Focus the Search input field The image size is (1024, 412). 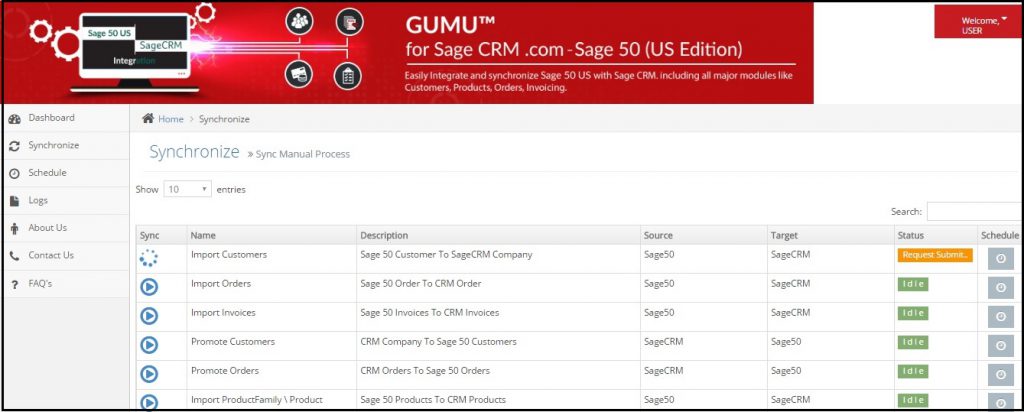[x=974, y=212]
